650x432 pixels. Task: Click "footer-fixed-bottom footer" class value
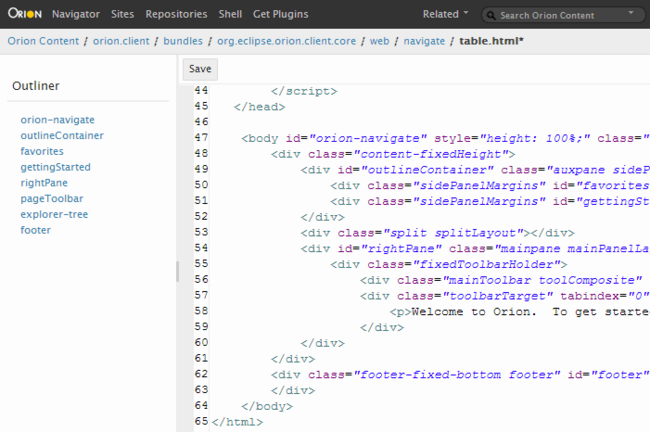457,375
